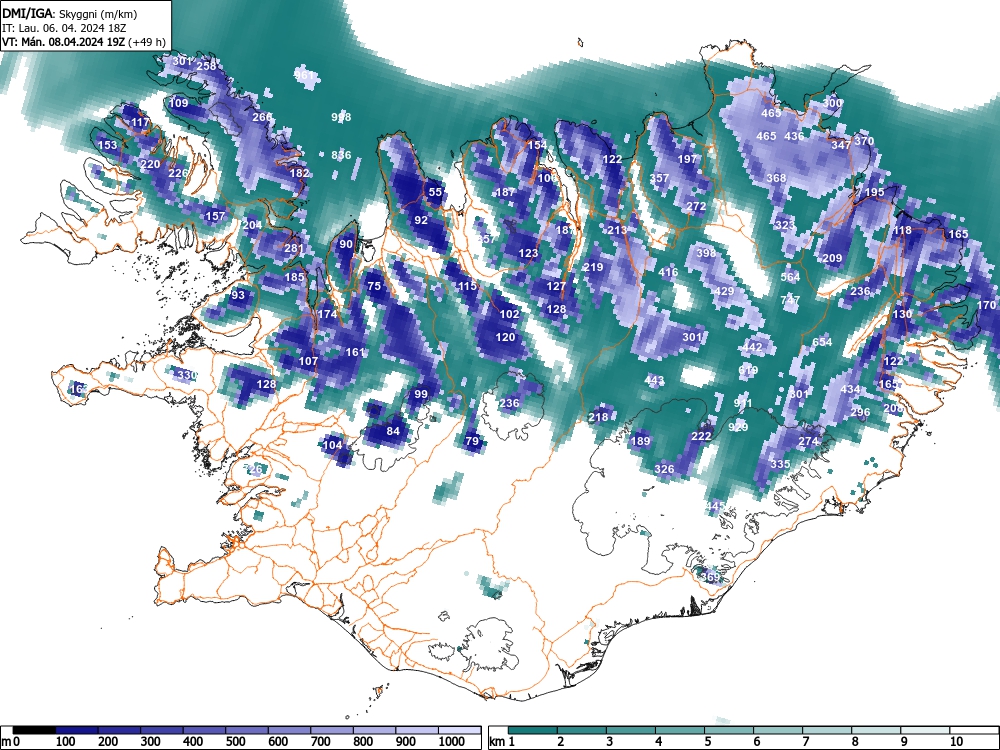Click the '90' visibility value on the map

coord(346,244)
